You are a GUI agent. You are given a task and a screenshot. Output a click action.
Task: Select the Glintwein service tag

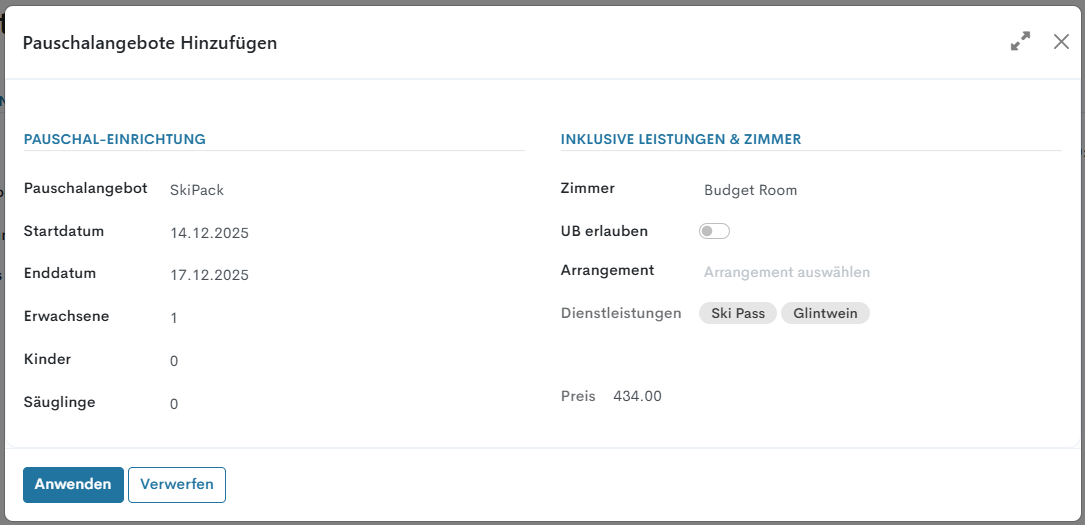pos(825,313)
